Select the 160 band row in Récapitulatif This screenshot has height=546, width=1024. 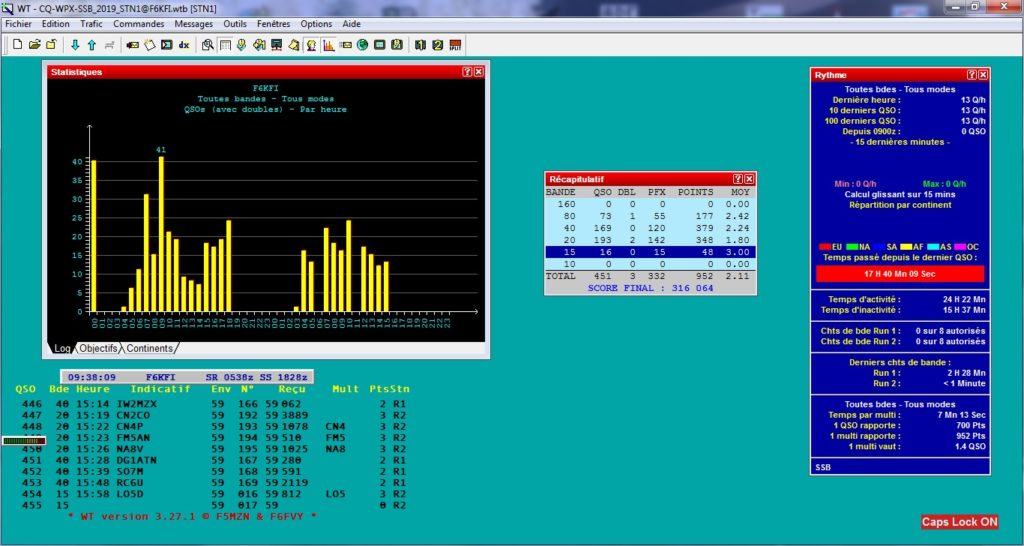650,204
